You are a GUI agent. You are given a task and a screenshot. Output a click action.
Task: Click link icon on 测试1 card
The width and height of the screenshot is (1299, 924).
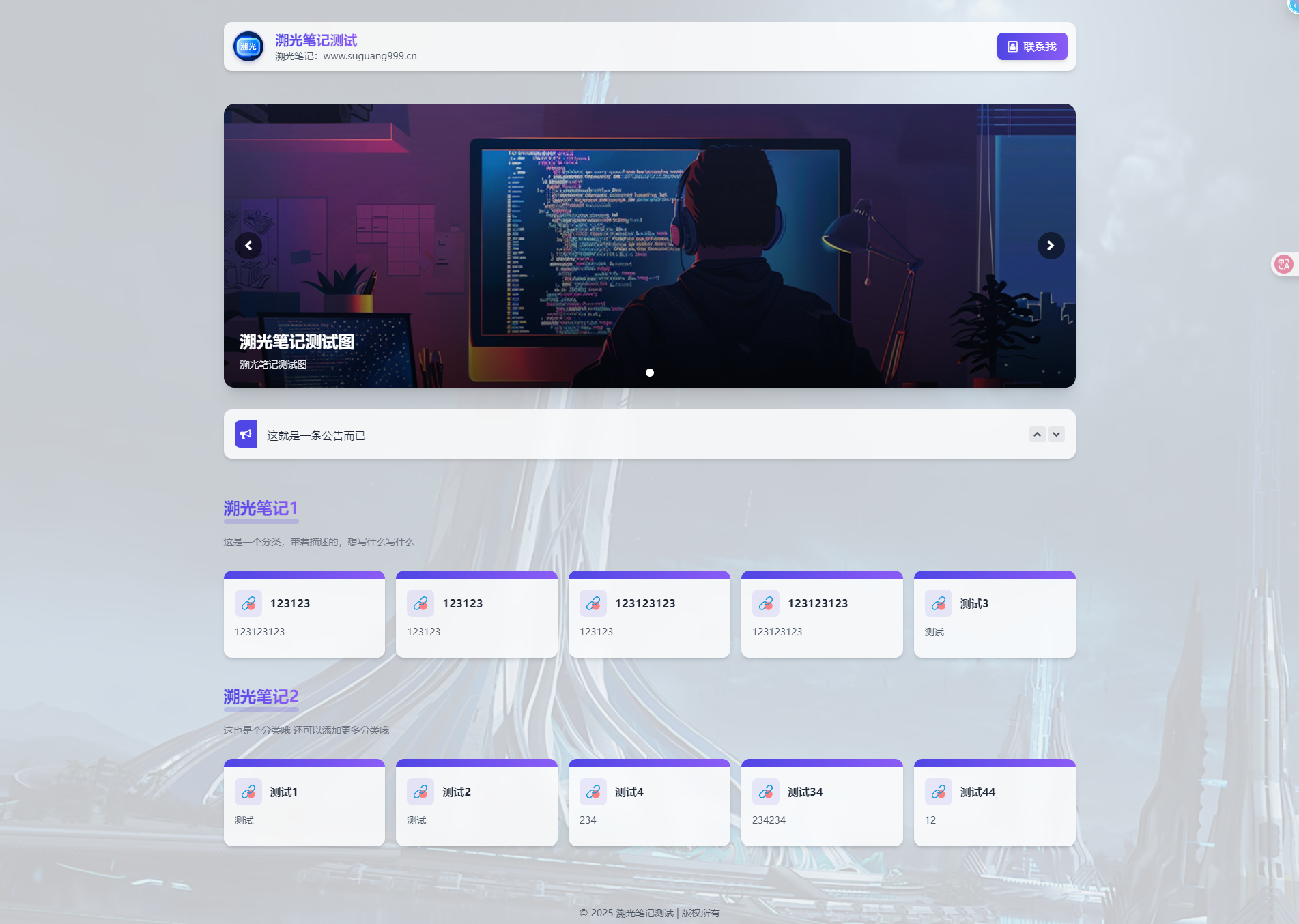click(248, 792)
